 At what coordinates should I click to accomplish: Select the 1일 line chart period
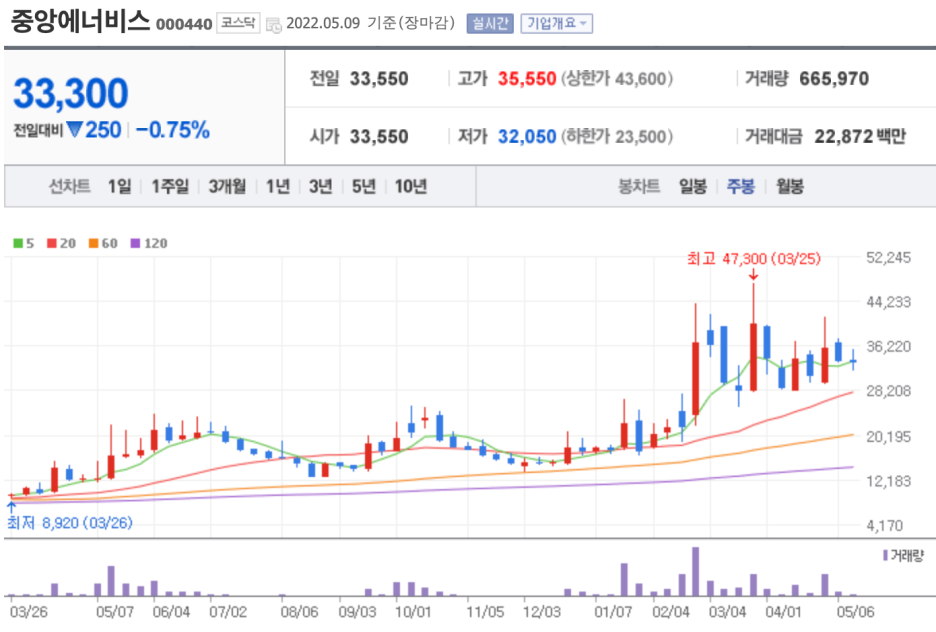click(x=119, y=186)
